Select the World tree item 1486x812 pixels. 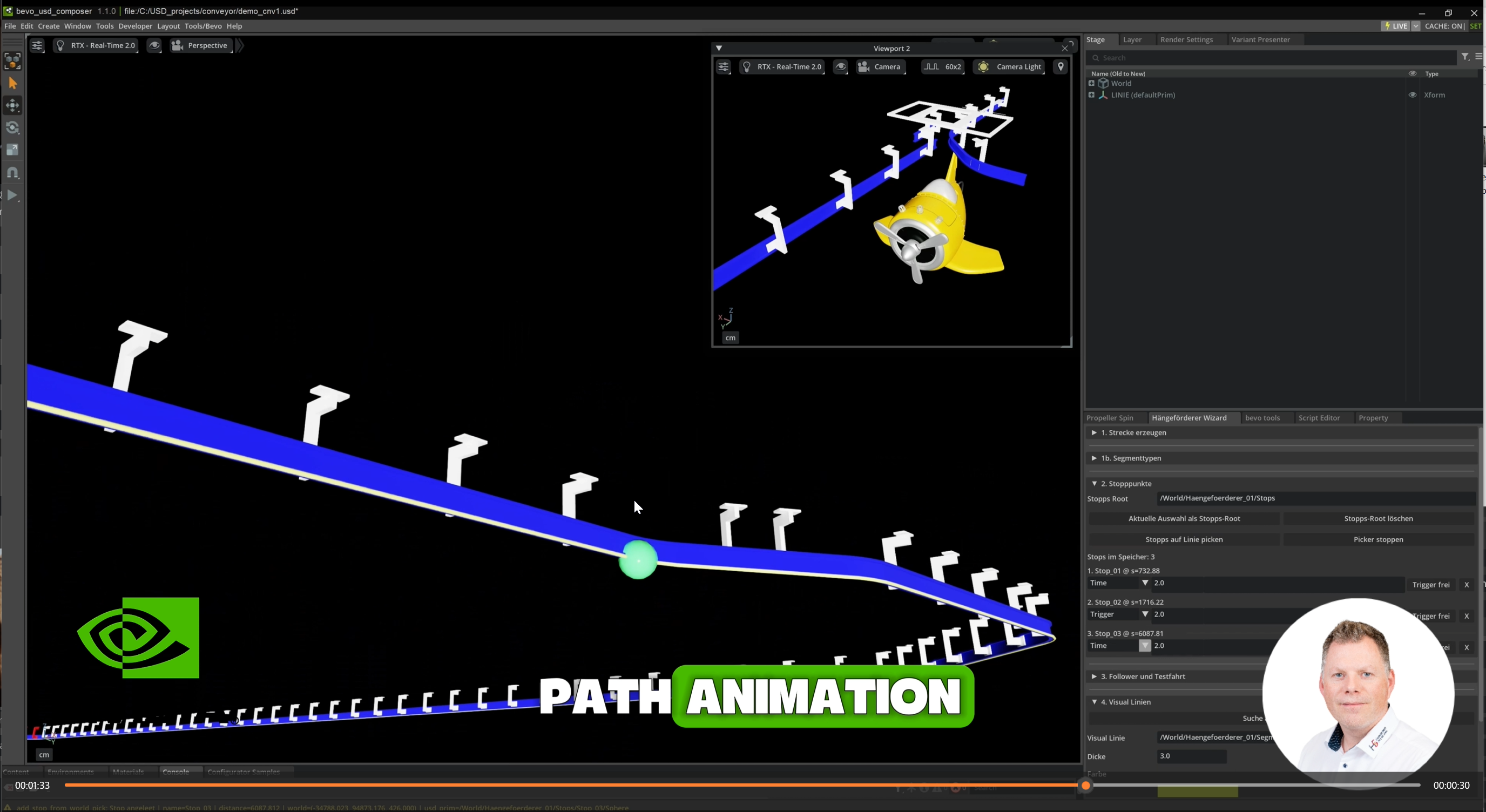[x=1121, y=84]
